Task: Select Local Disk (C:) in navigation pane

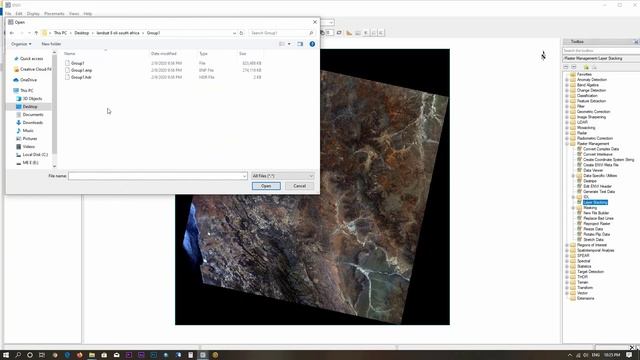Action: tap(35, 155)
